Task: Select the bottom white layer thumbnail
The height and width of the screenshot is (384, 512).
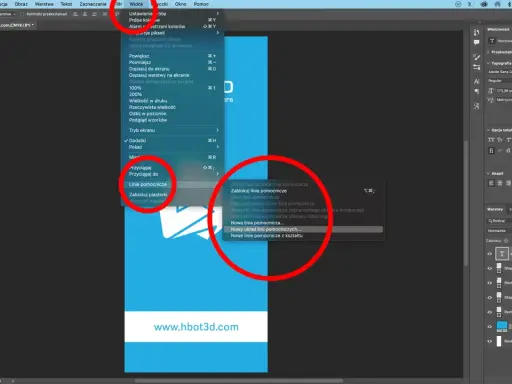Action: point(499,341)
